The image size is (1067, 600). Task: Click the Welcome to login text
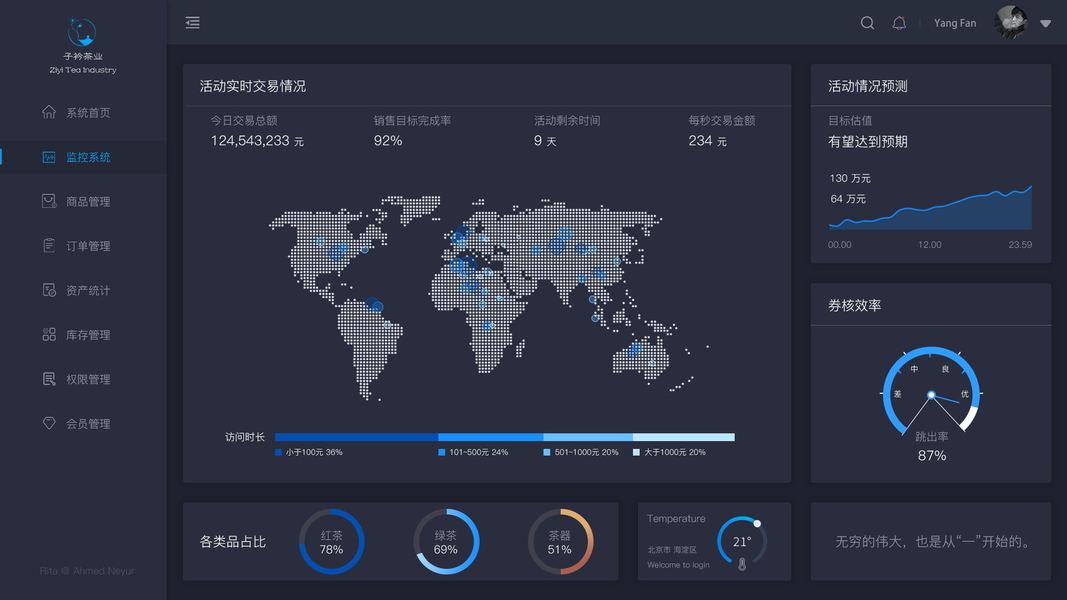678,565
